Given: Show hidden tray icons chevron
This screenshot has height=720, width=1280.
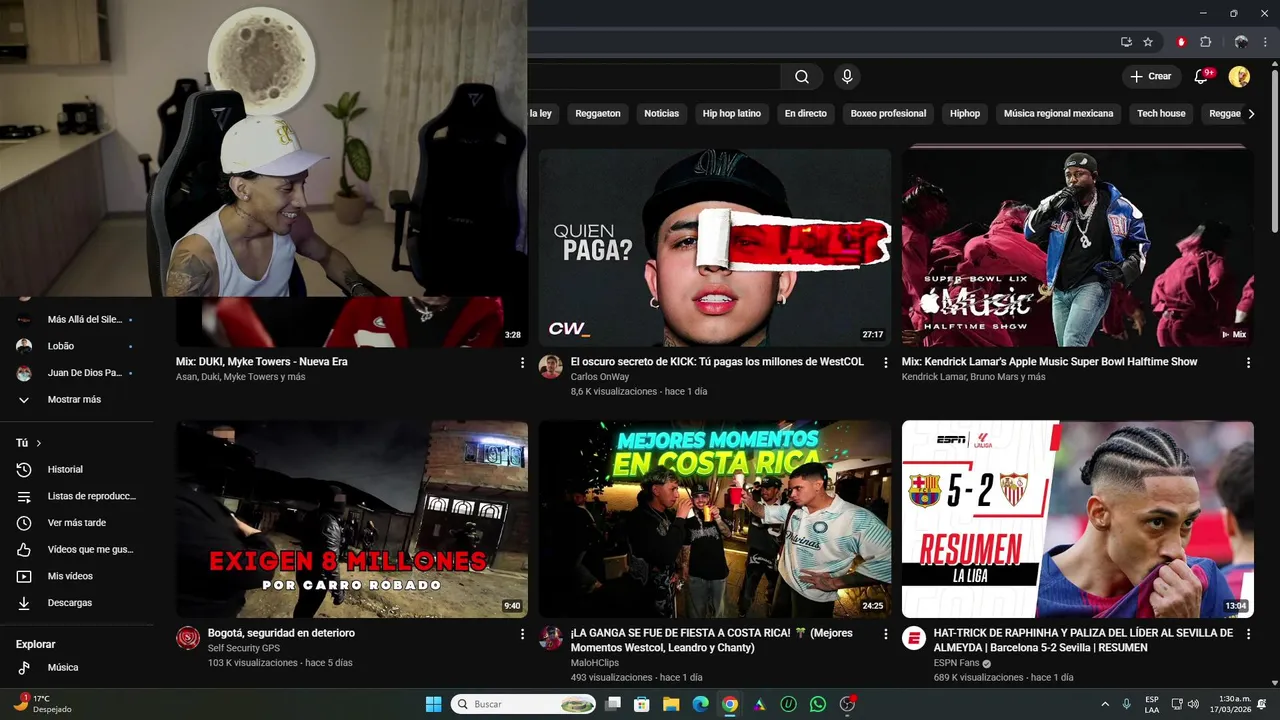Looking at the screenshot, I should (1105, 704).
